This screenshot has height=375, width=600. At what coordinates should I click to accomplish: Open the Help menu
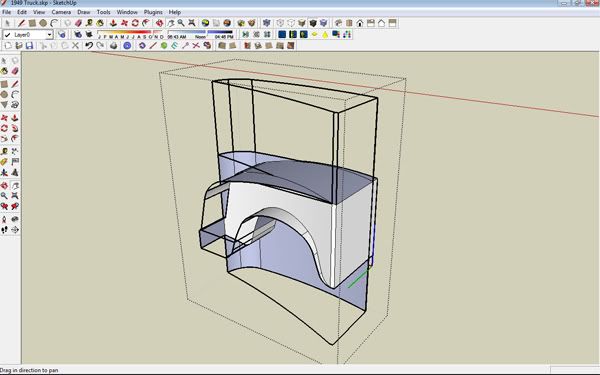[174, 12]
